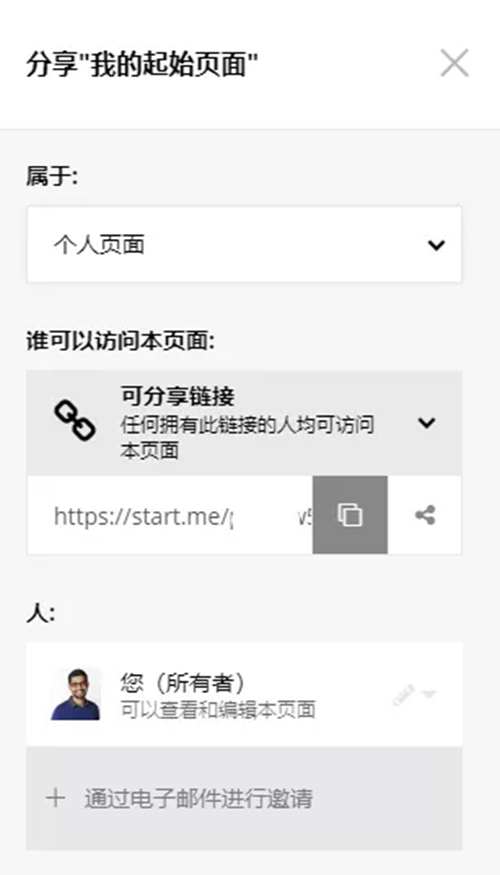Image resolution: width=500 pixels, height=875 pixels.
Task: Click the 分享"我的起始页面" title
Action: click(x=142, y=64)
